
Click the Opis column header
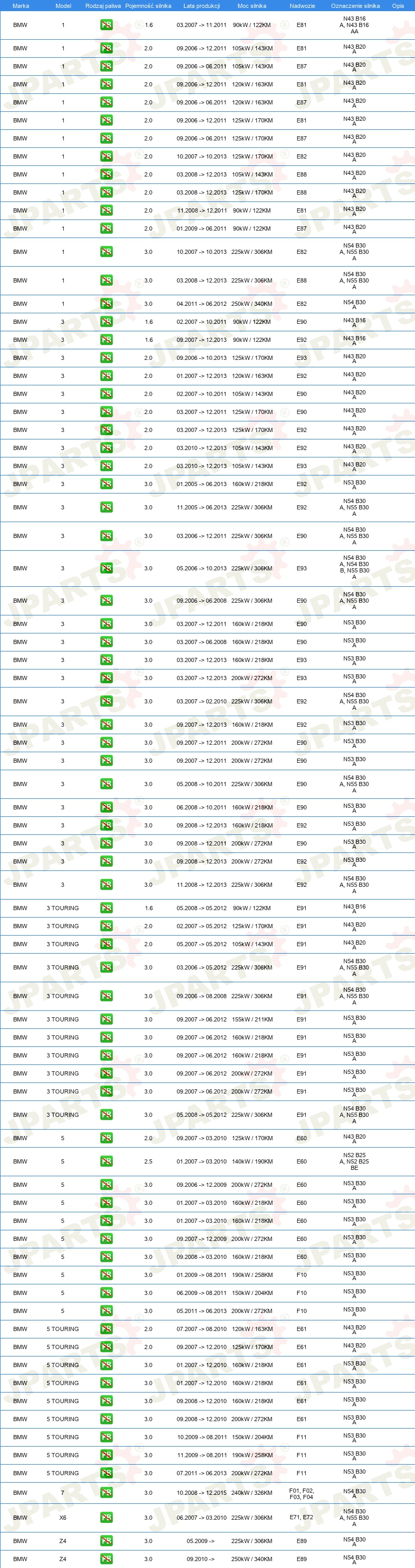(x=398, y=5)
